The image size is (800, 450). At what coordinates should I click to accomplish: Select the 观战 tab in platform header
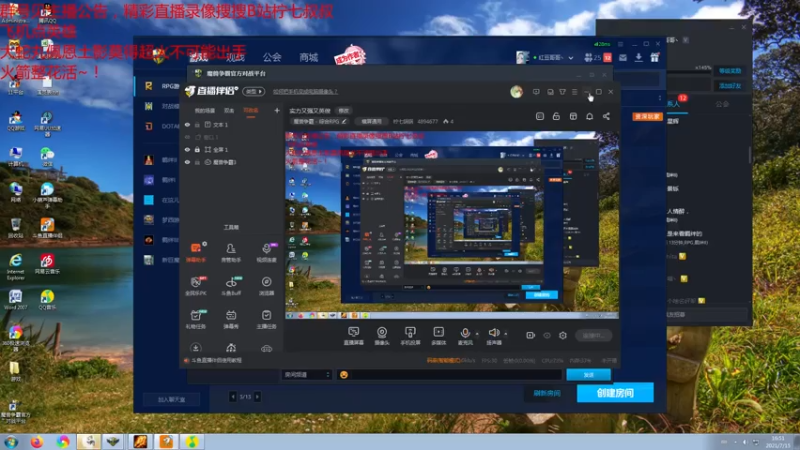pos(235,57)
